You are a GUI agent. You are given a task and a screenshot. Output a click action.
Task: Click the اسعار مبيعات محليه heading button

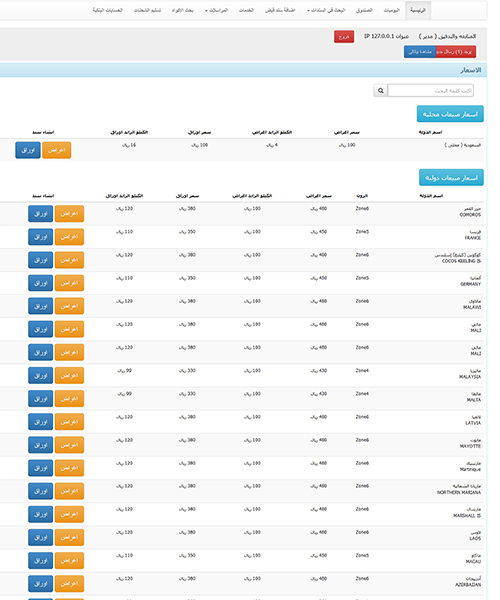450,114
